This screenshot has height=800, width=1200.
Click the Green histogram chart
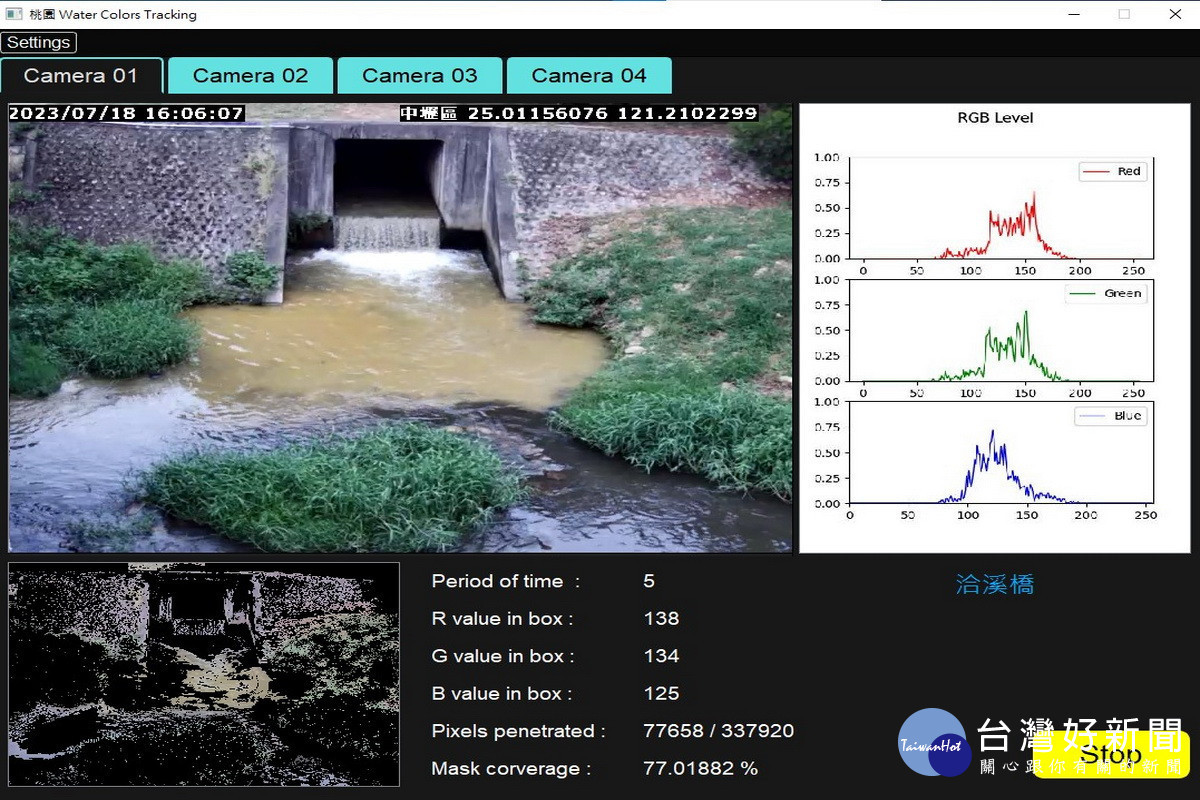coord(1001,330)
